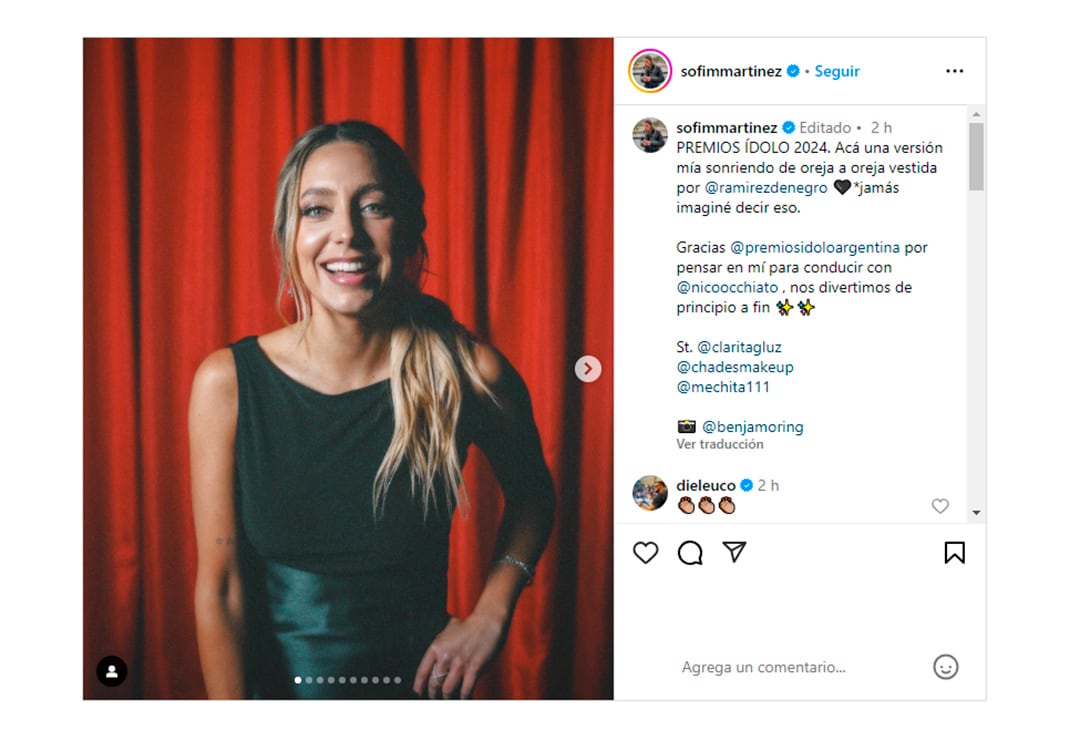
Task: Visit the @nicoocchiato profile mention
Action: tap(727, 287)
